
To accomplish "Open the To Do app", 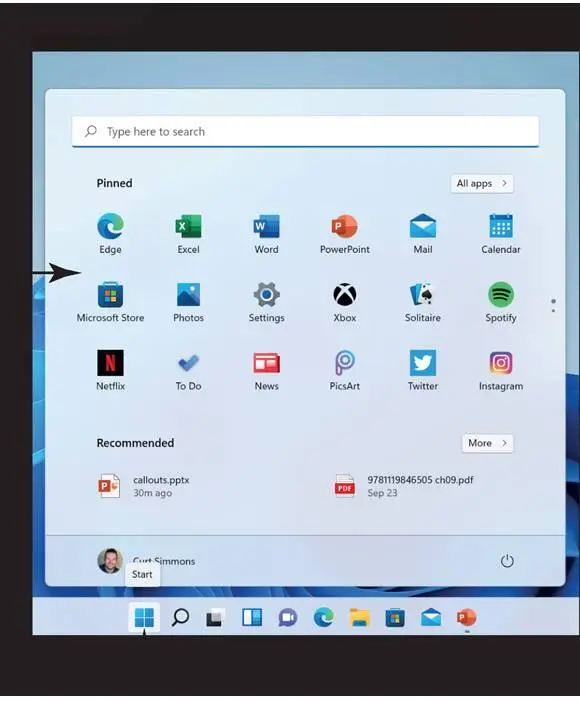I will 188,370.
